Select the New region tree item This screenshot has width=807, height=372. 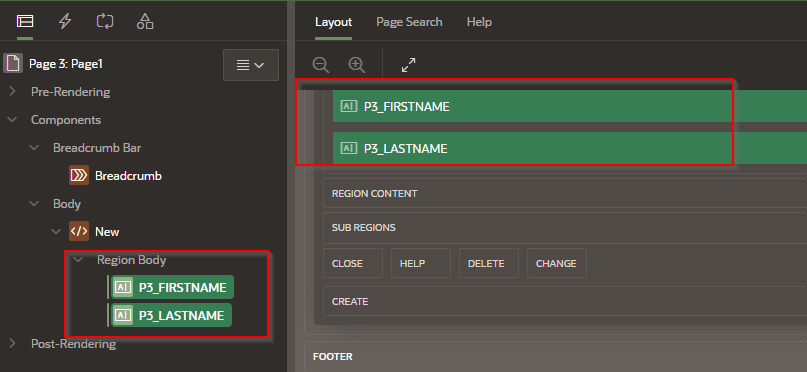107,232
